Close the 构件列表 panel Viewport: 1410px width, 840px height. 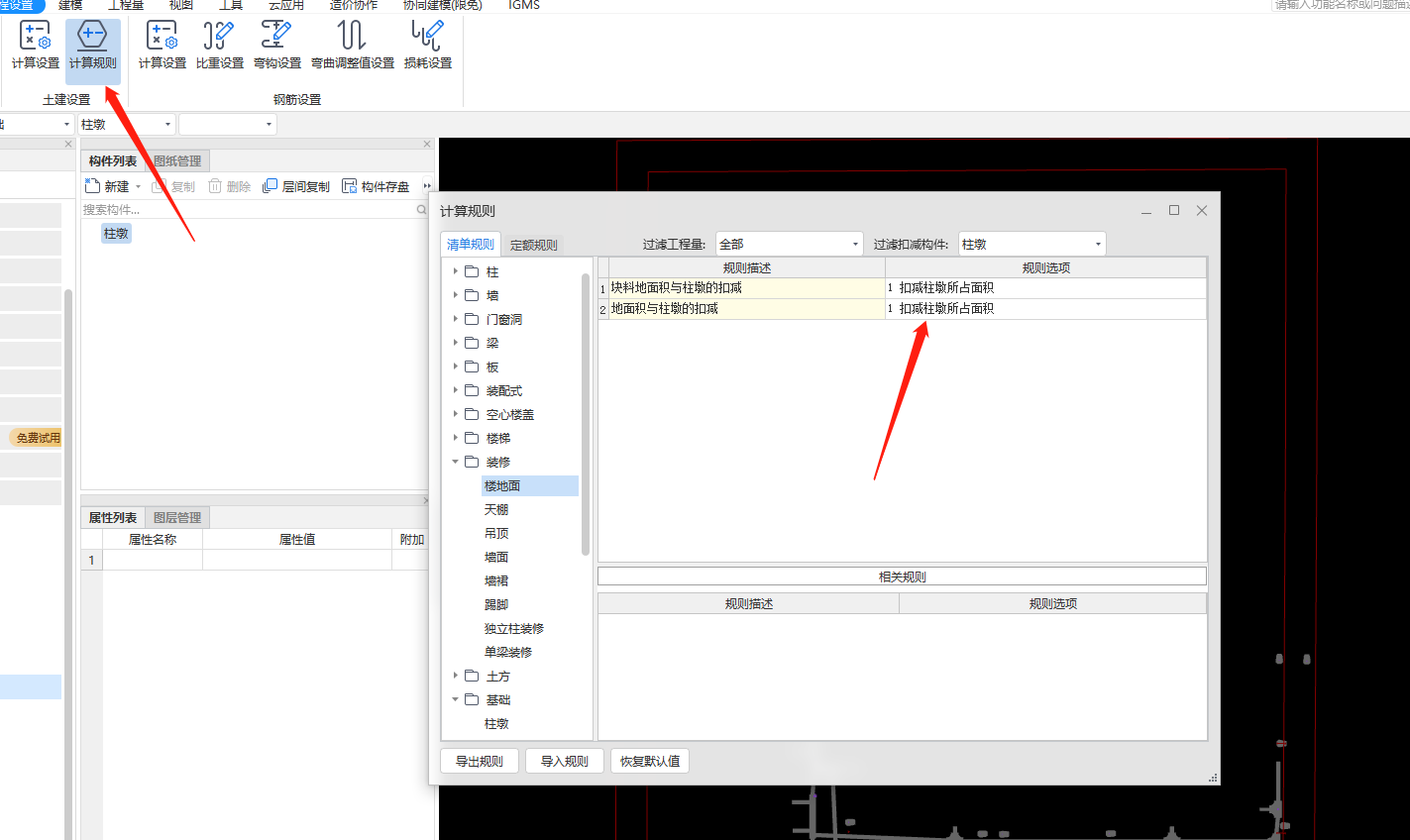point(427,145)
